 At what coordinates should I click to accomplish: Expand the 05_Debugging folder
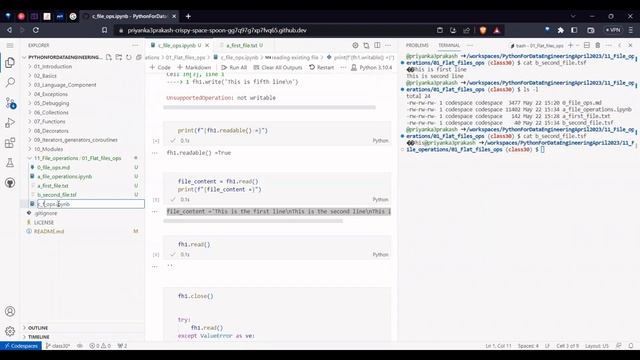point(51,103)
